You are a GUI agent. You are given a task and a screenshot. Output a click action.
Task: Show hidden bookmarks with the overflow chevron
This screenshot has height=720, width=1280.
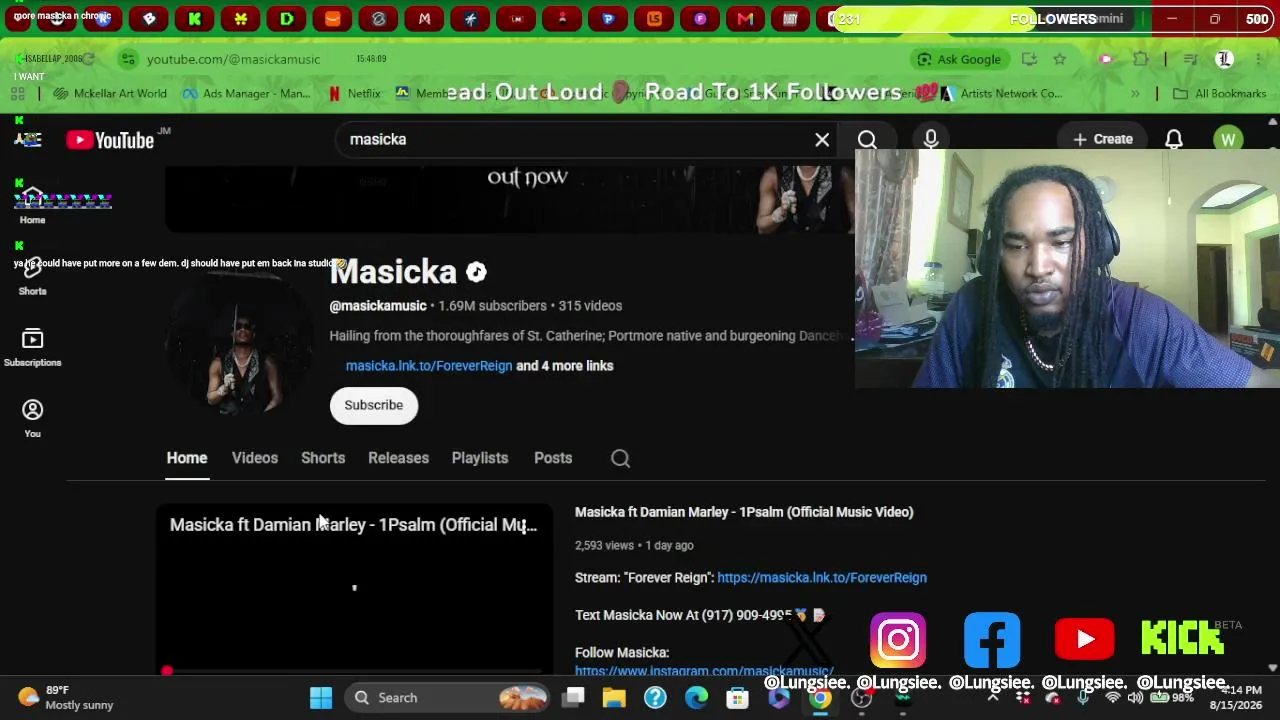(x=1135, y=94)
